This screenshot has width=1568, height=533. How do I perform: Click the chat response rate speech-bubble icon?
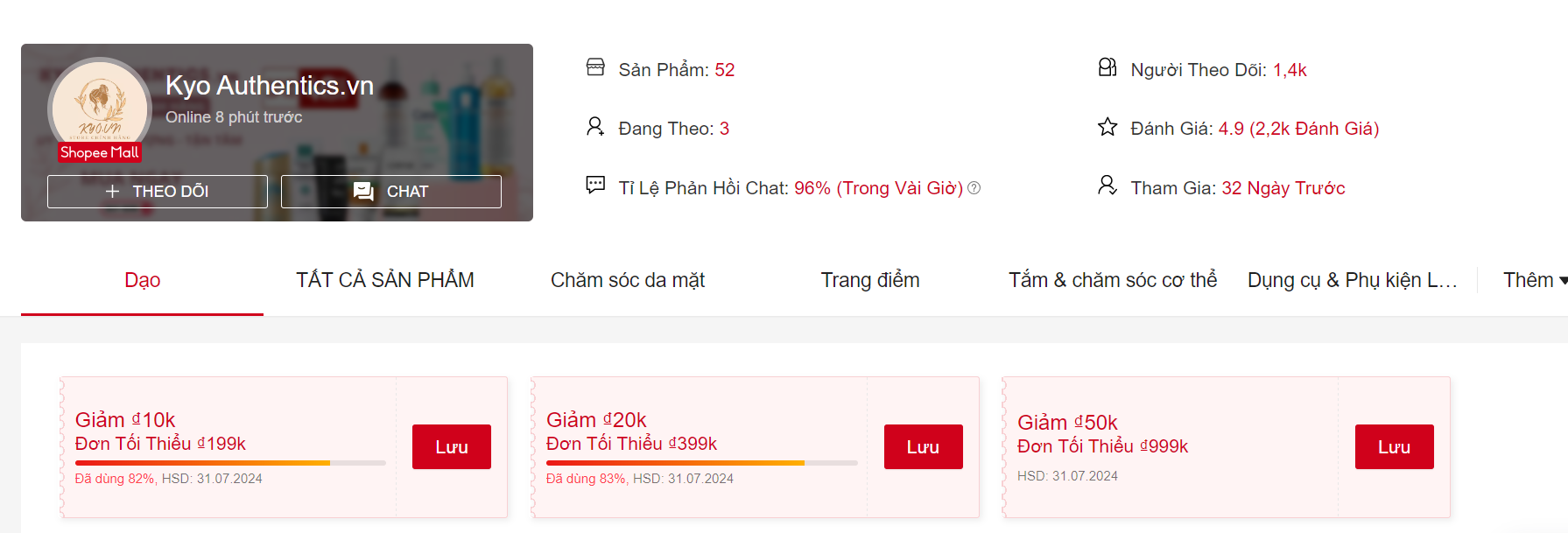pos(595,185)
